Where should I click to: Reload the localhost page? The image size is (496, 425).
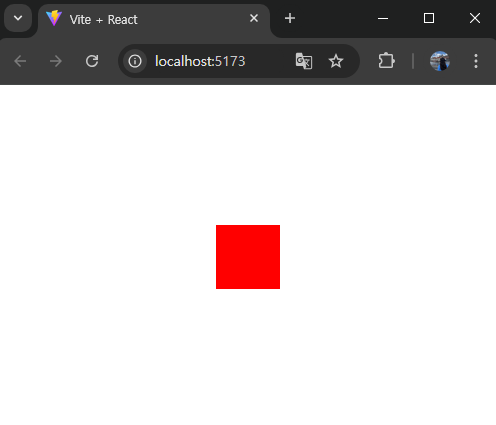click(92, 61)
